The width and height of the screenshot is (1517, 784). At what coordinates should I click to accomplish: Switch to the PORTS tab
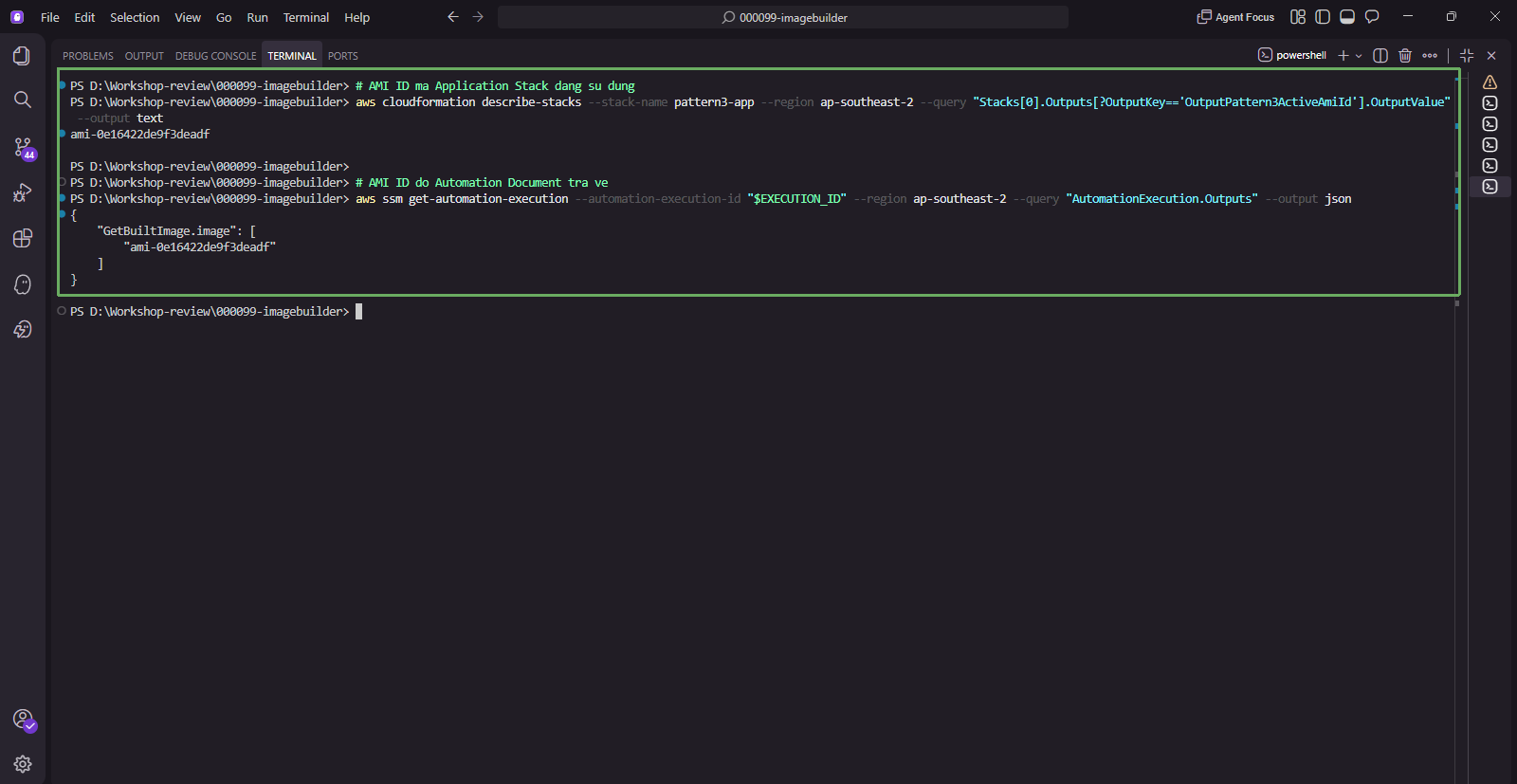pos(343,56)
